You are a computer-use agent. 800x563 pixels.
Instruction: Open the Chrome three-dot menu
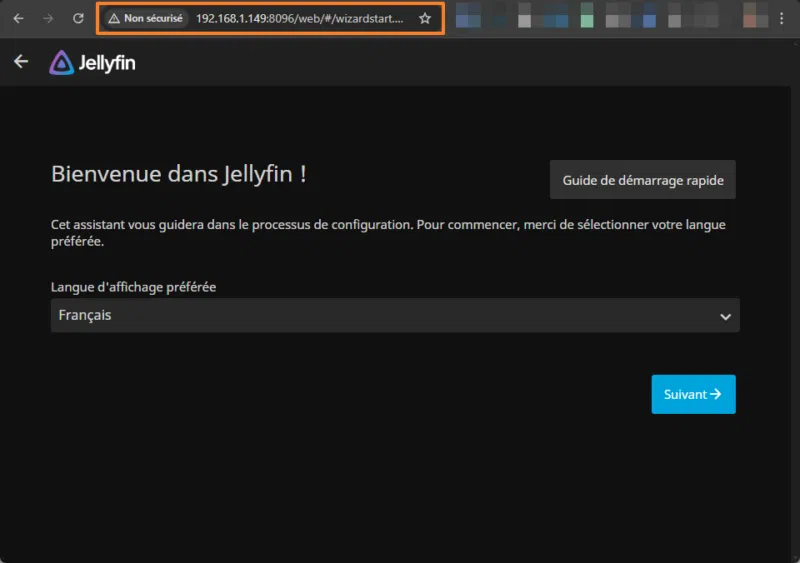tap(781, 18)
